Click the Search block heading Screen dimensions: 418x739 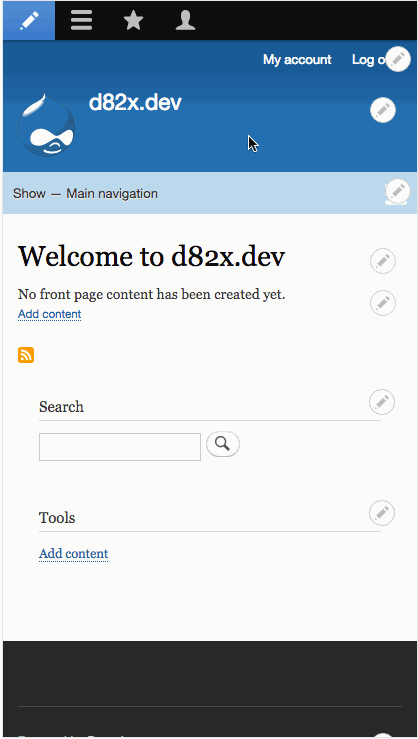61,407
